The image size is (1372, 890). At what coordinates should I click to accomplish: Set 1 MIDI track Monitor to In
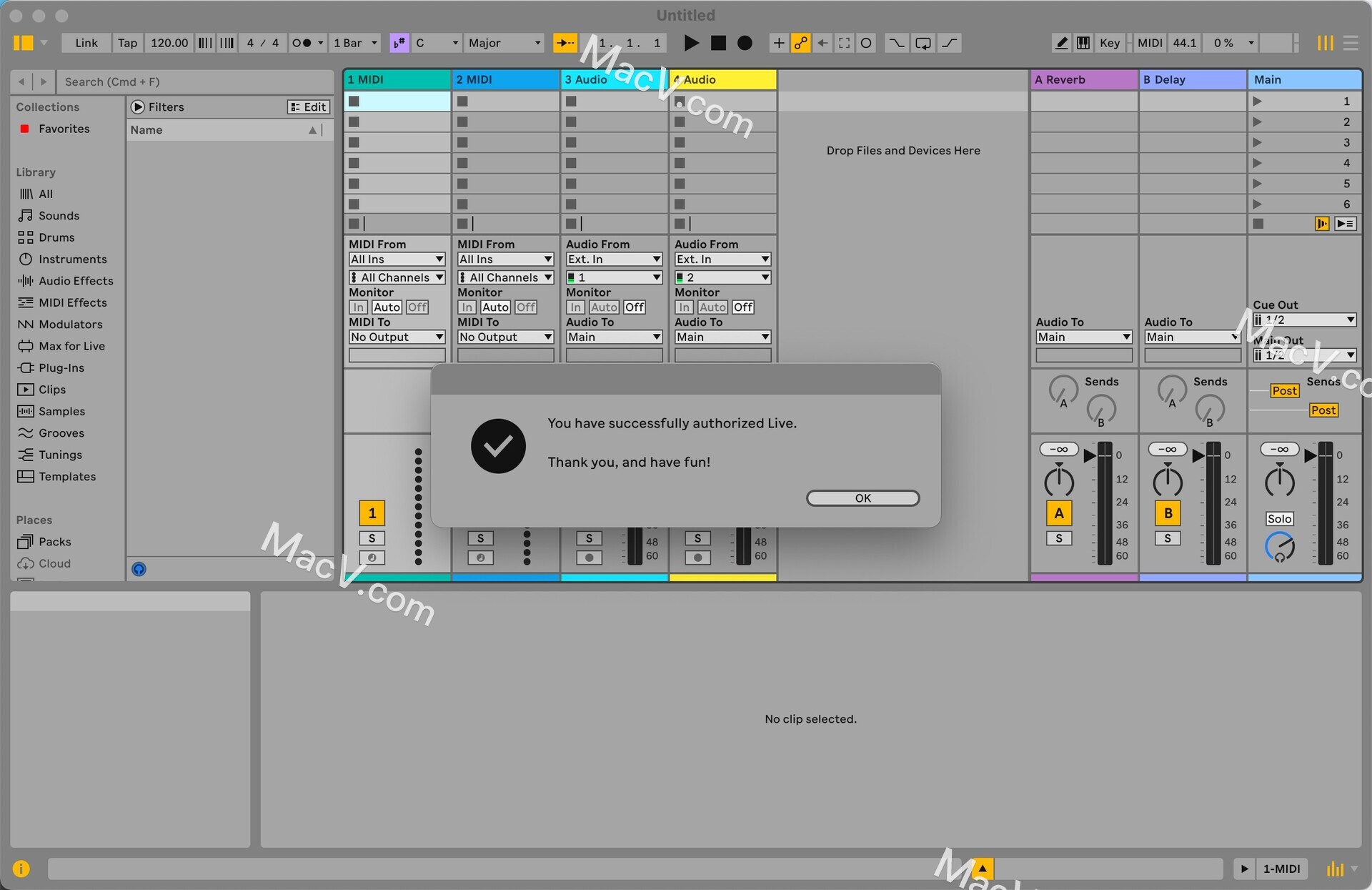[x=358, y=307]
